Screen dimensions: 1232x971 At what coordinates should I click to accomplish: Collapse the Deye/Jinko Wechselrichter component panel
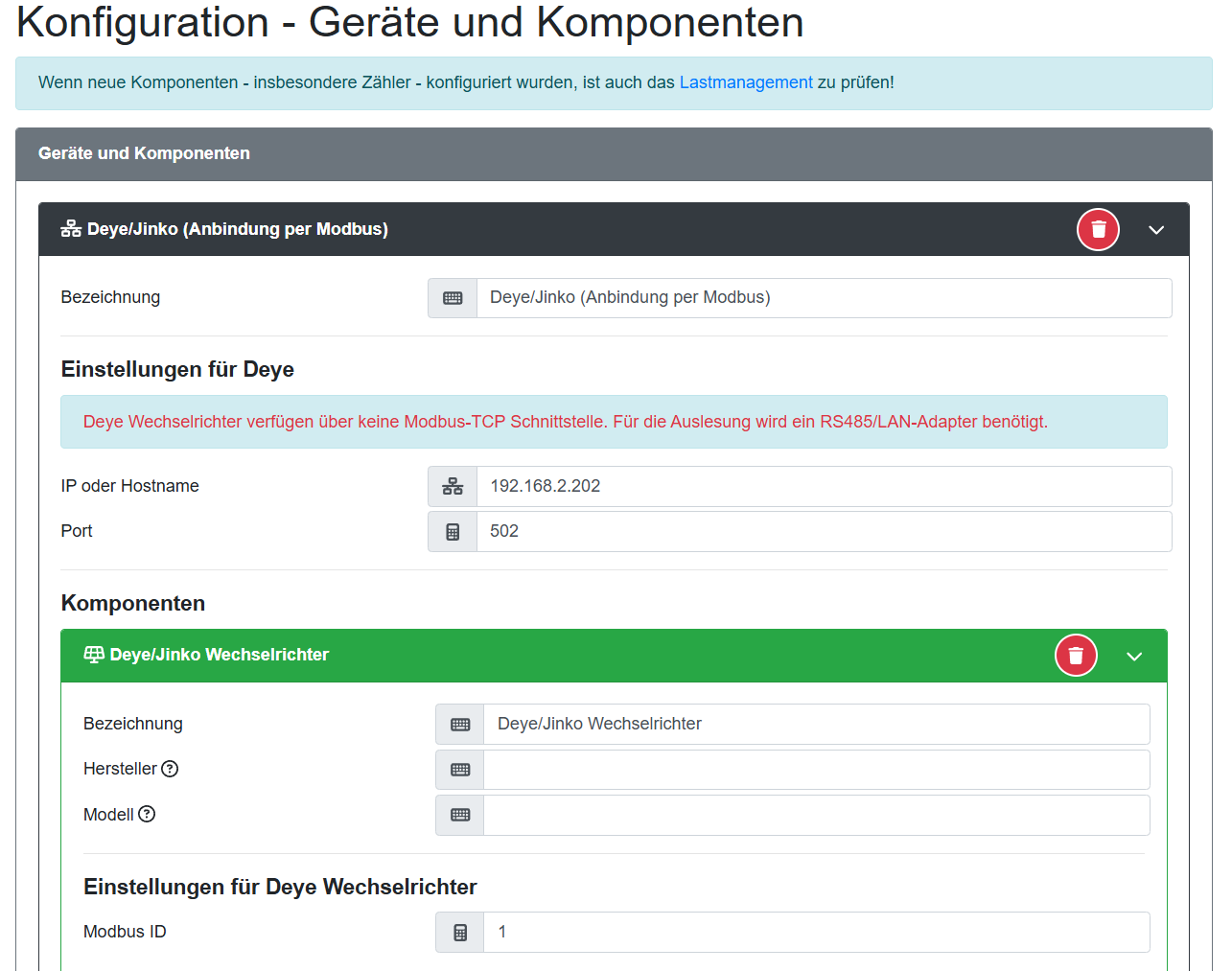point(1134,656)
